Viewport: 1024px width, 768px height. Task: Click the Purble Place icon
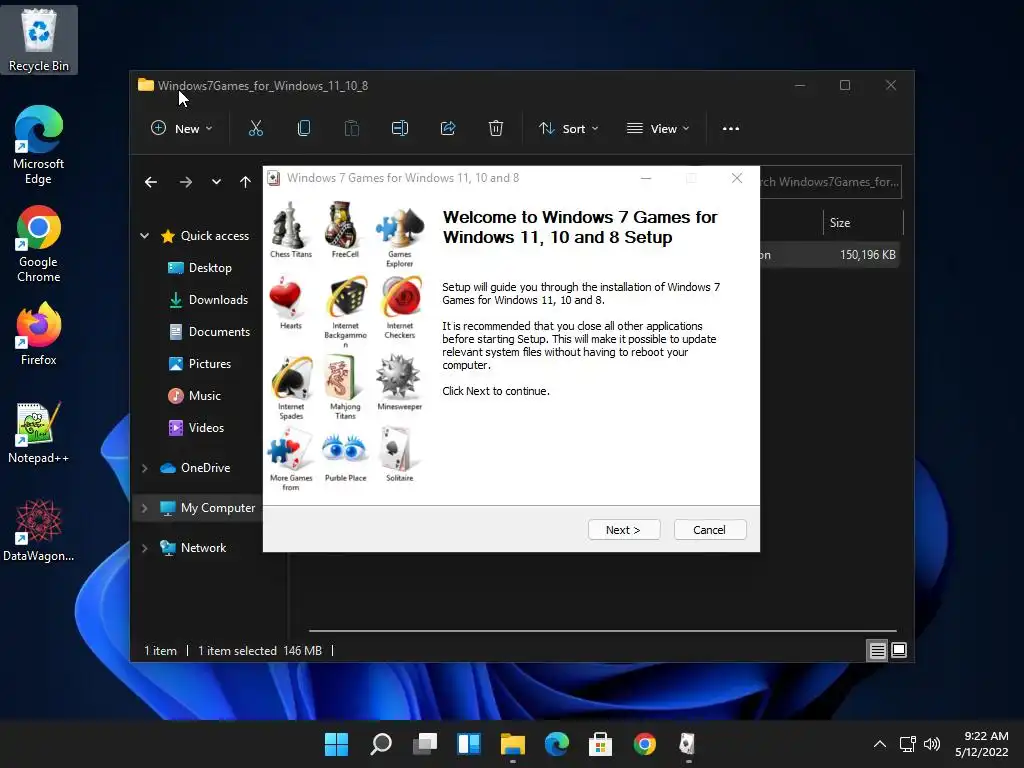(x=344, y=449)
